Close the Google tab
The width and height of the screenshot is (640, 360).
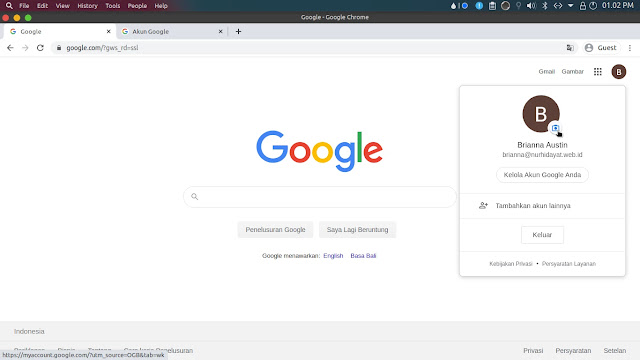coord(109,31)
